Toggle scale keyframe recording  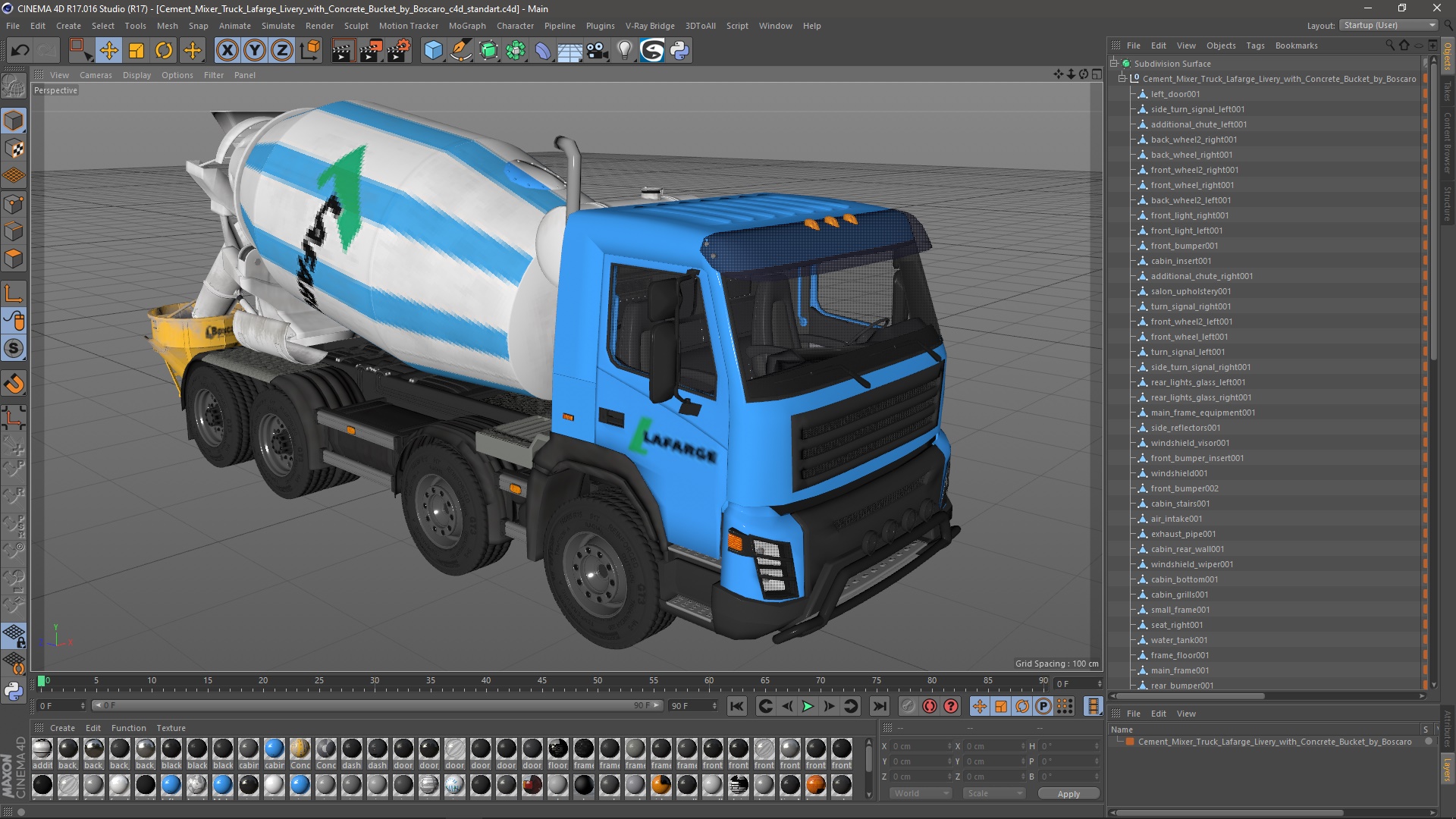click(1000, 706)
